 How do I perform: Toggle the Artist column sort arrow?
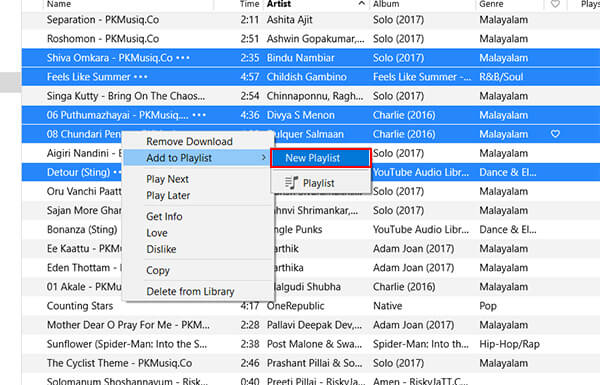(x=362, y=3)
